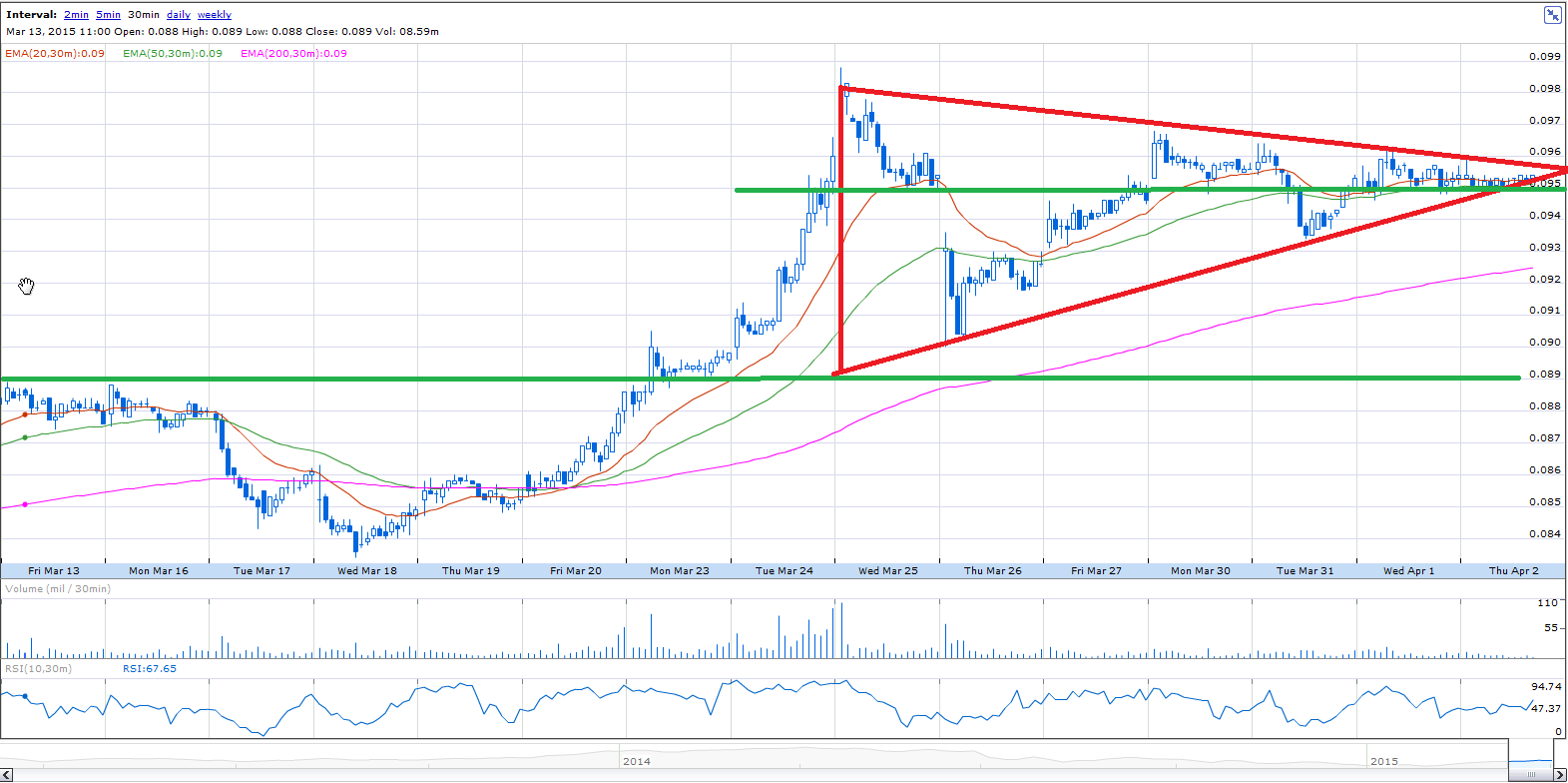Click the EMA(50,30m):0.09 legend label
This screenshot has height=783, width=1568.
(x=173, y=54)
